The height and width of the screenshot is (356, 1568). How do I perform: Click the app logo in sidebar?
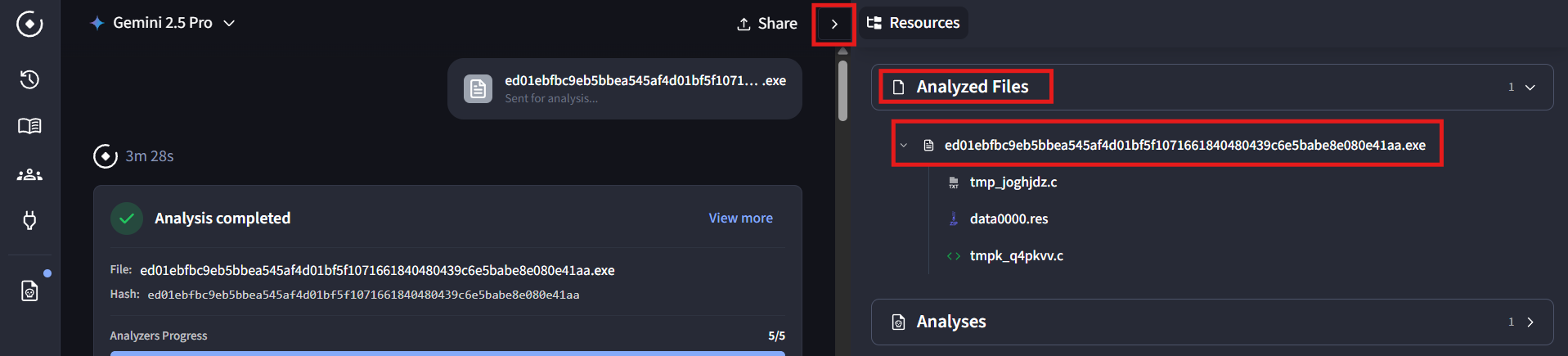[x=29, y=24]
